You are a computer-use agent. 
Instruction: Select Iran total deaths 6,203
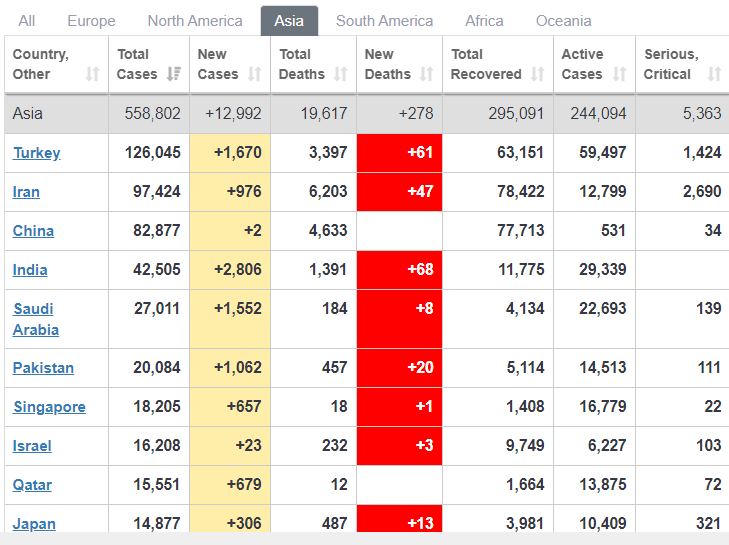[x=328, y=192]
